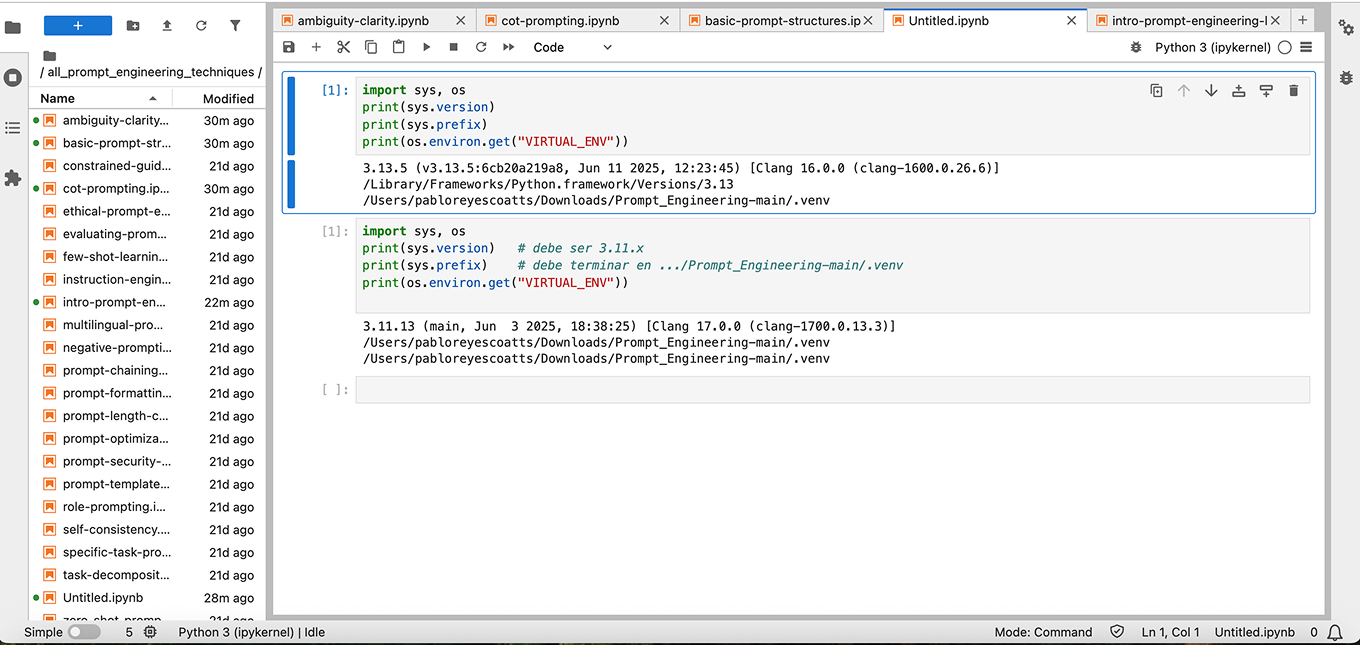
Task: Toggle filter files by name
Action: point(235,26)
